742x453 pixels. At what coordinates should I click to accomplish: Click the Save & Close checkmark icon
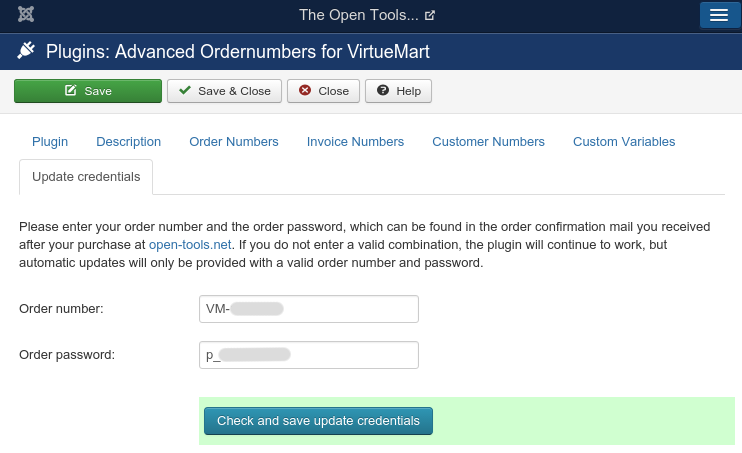[x=184, y=91]
